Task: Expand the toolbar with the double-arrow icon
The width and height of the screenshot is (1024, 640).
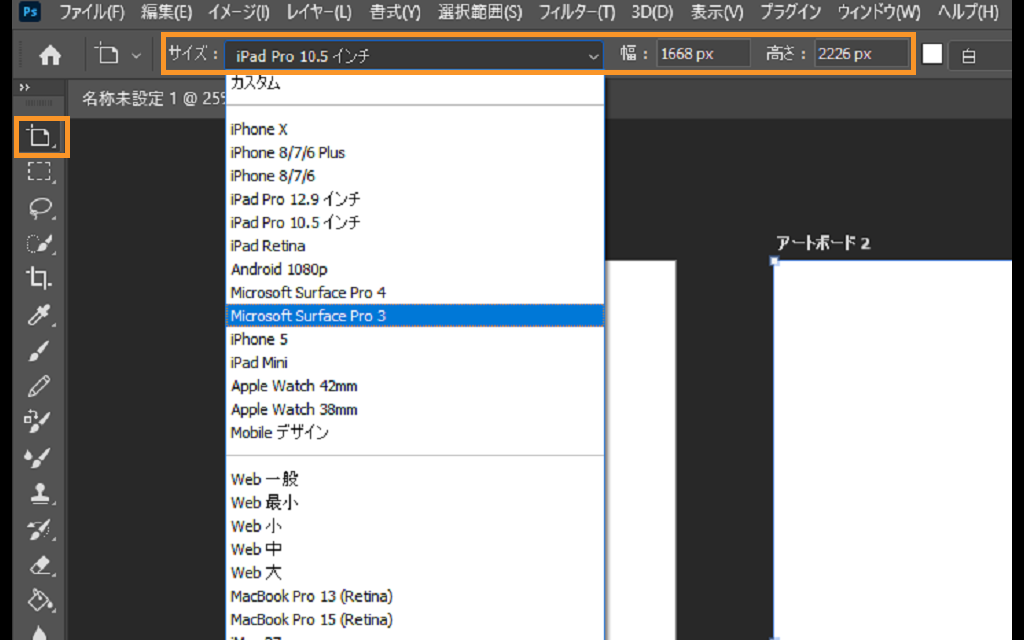Action: point(25,87)
